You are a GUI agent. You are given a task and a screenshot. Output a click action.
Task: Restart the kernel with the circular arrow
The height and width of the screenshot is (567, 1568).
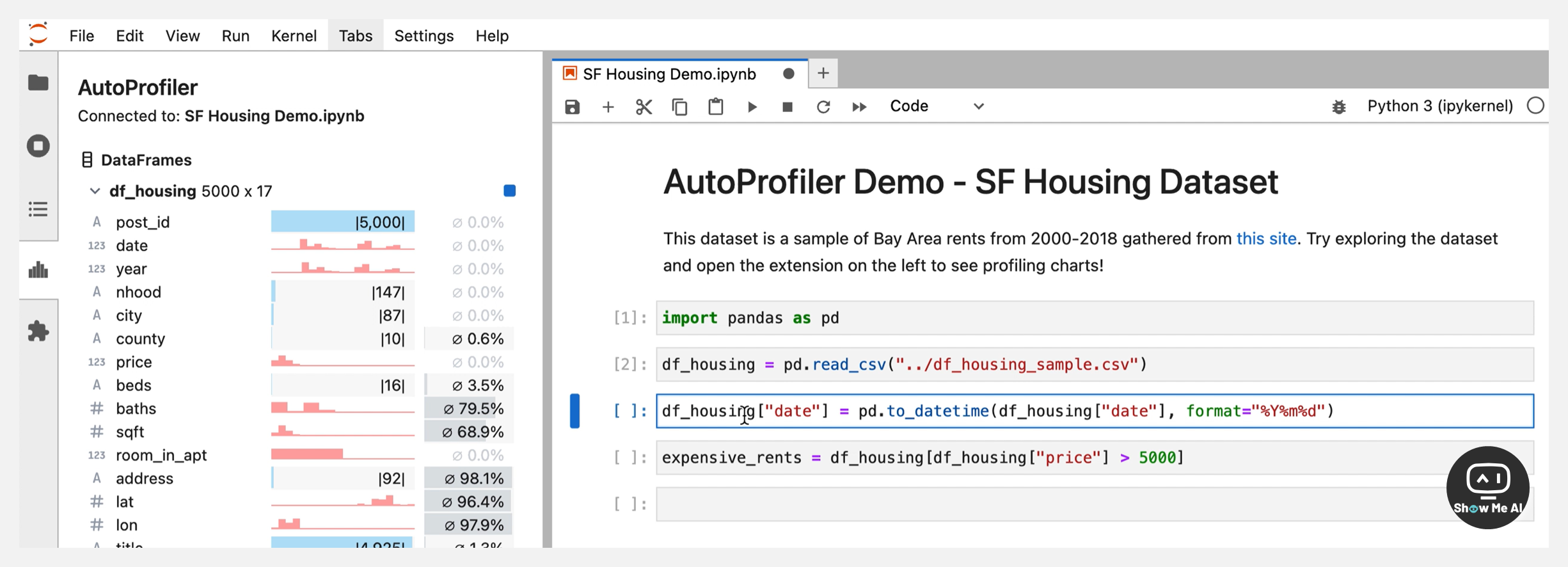823,107
